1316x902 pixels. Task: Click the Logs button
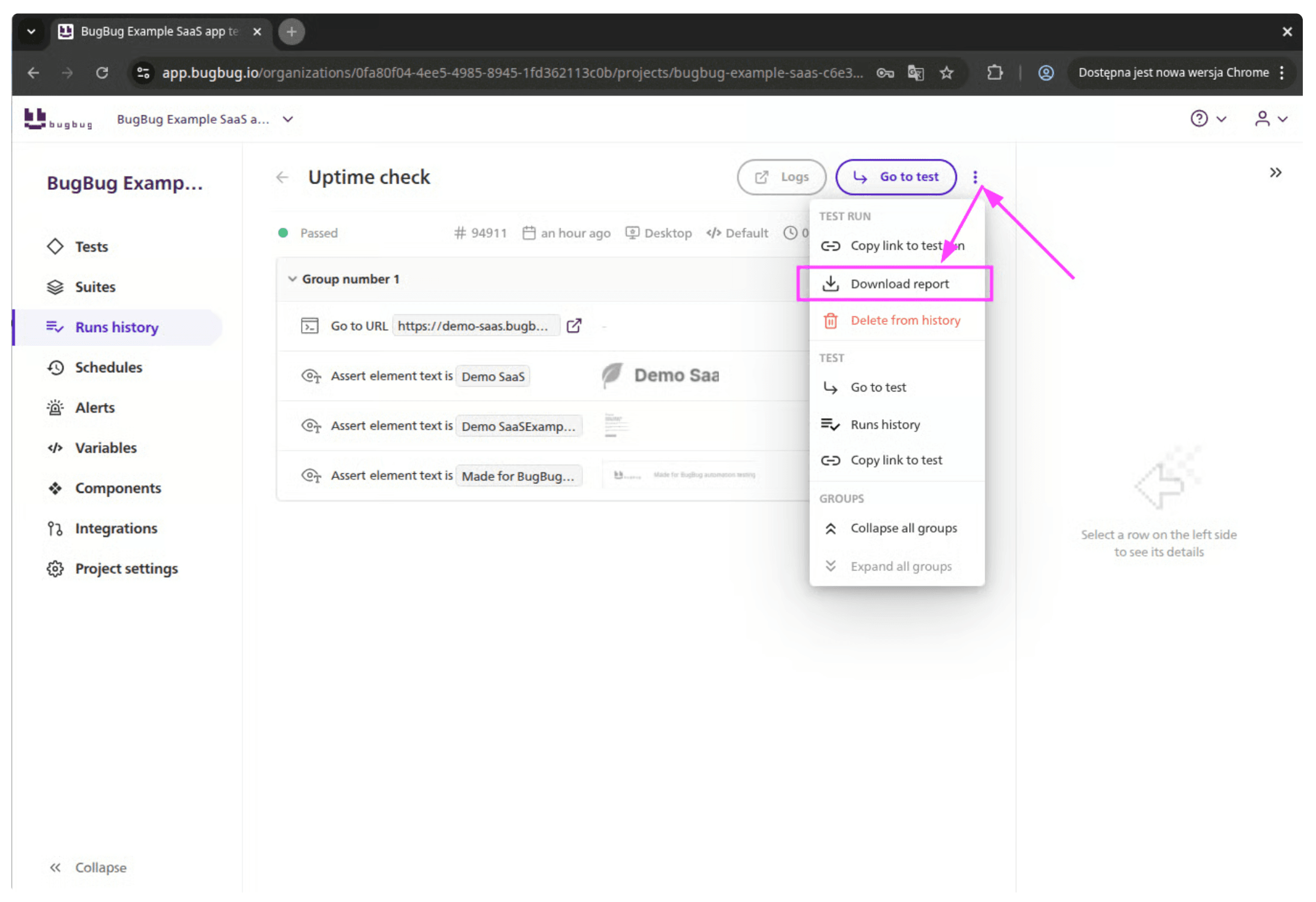tap(781, 177)
